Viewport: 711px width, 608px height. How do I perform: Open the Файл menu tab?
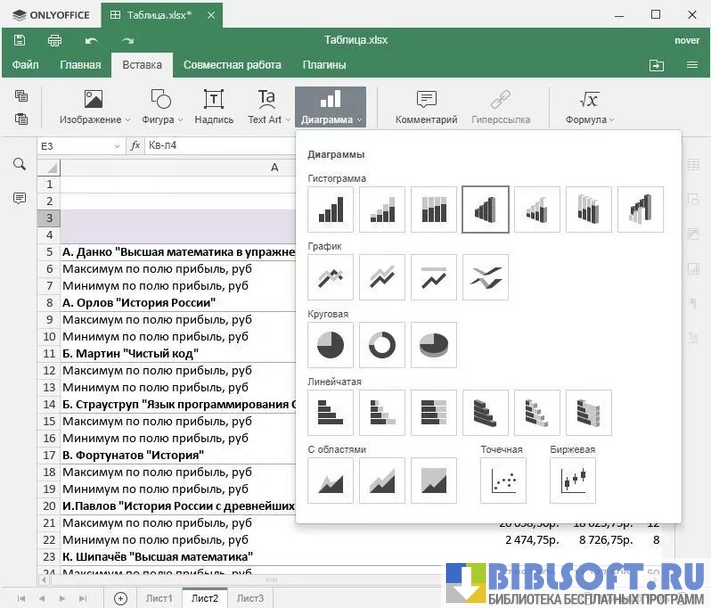(x=25, y=65)
